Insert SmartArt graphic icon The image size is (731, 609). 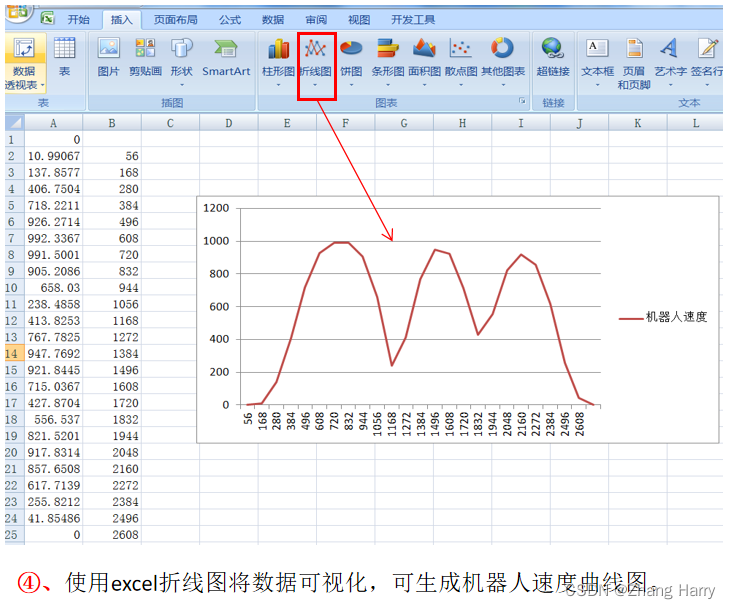(226, 48)
